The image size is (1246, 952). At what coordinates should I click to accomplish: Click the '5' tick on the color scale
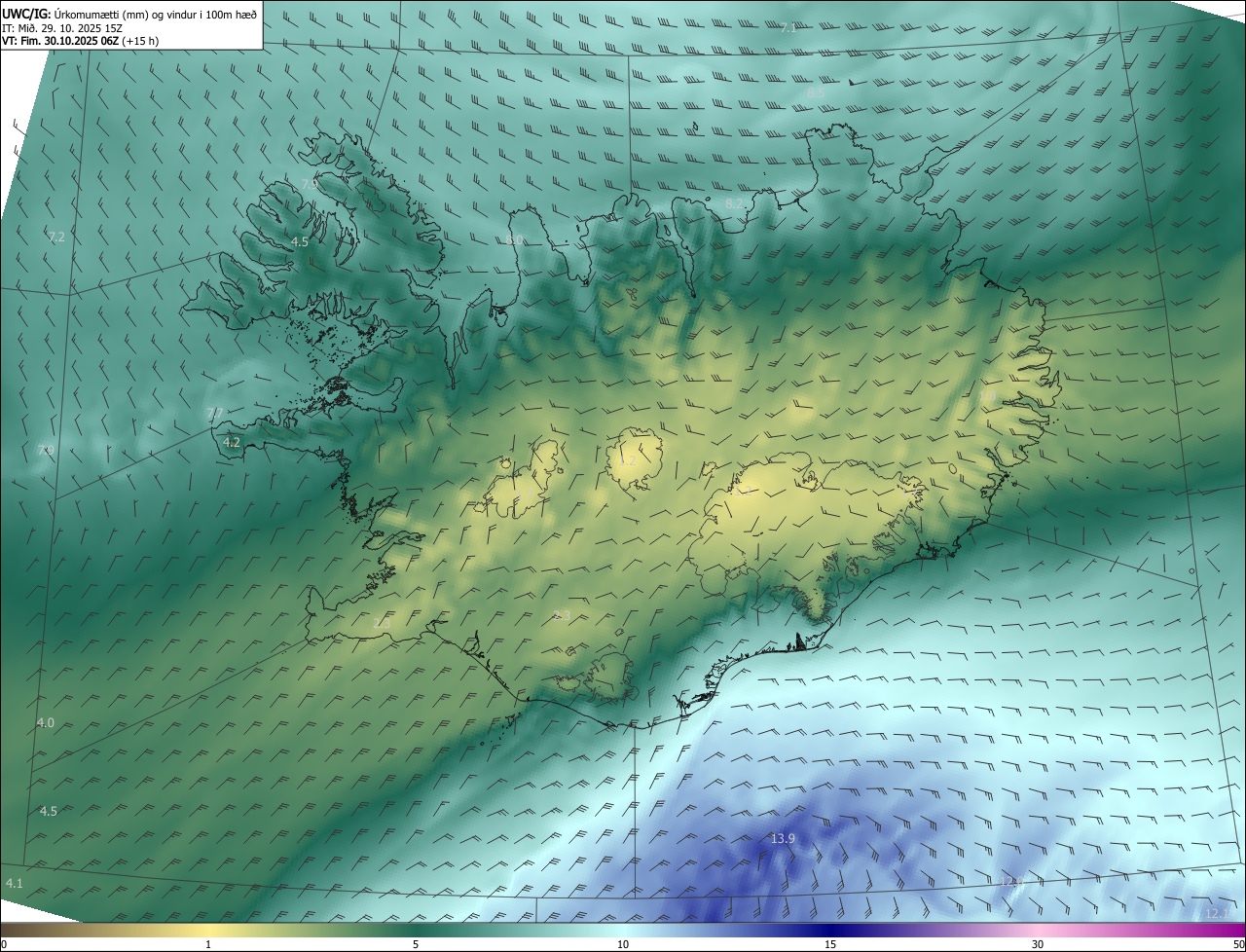416,945
